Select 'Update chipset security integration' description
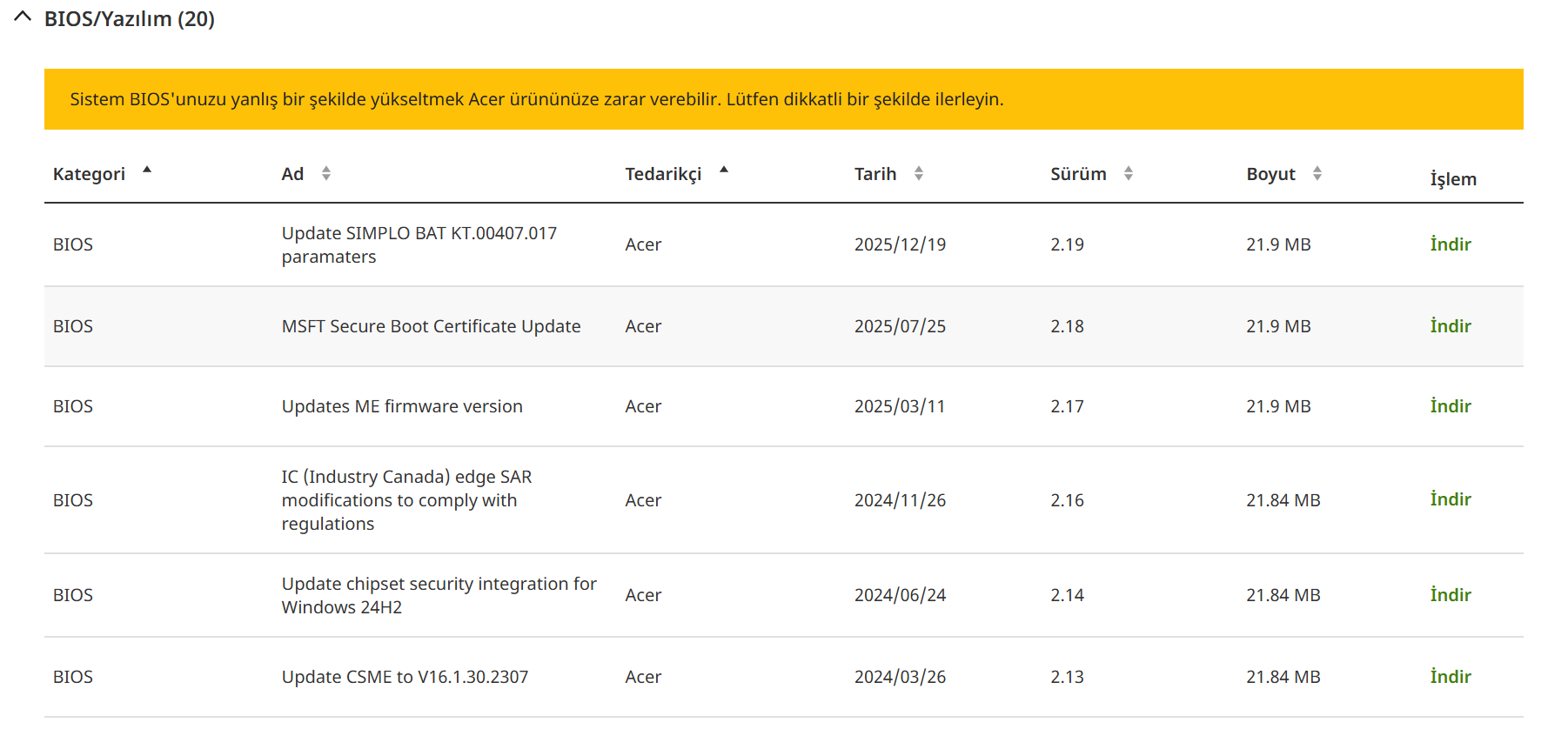This screenshot has width=1568, height=736. click(x=439, y=595)
